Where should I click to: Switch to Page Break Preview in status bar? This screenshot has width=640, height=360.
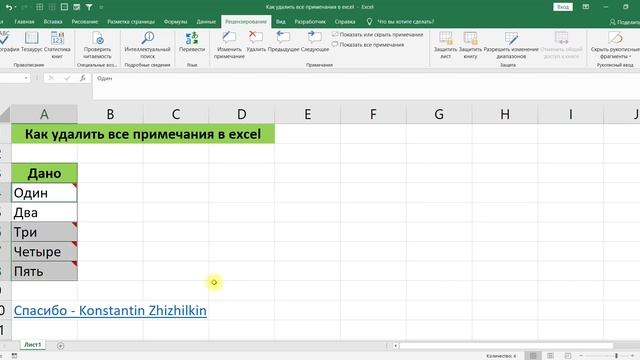(568, 356)
